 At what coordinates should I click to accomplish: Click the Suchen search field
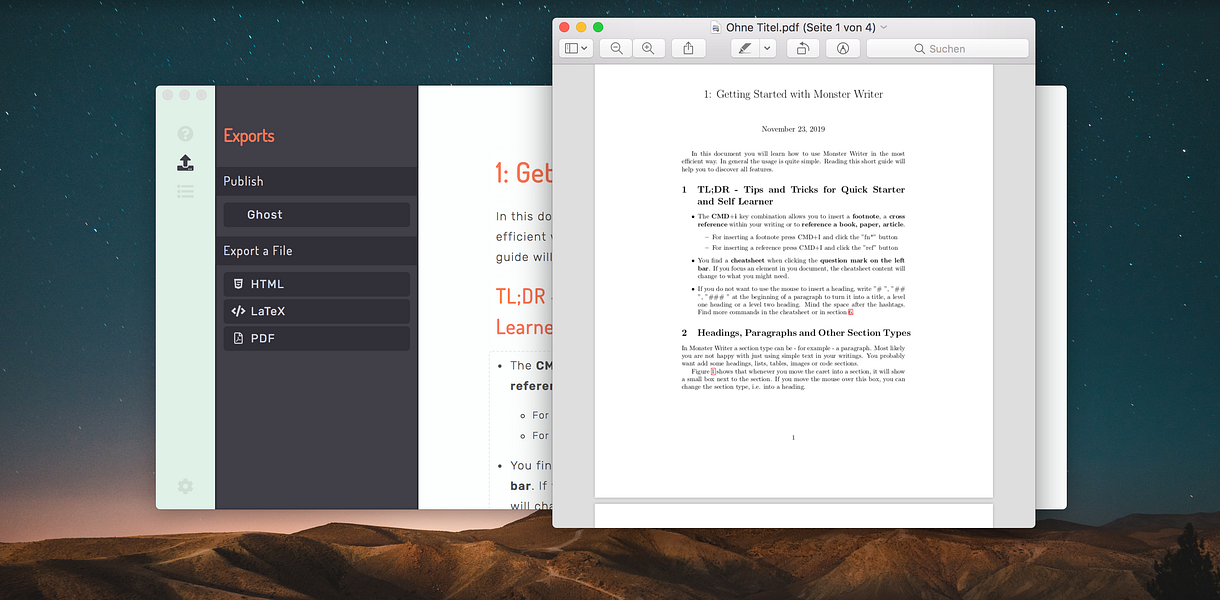tap(947, 48)
